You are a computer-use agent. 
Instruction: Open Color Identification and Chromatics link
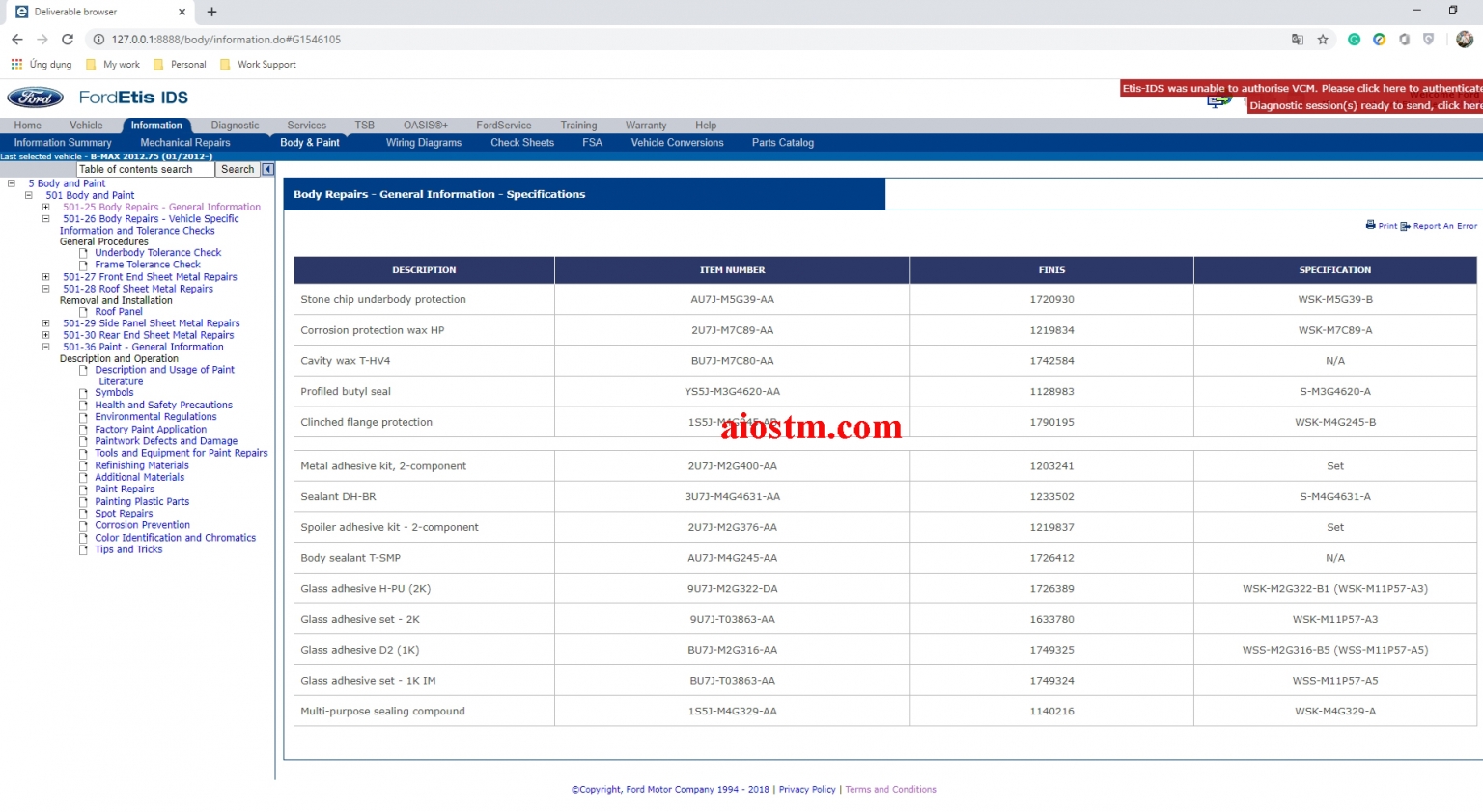(x=176, y=538)
